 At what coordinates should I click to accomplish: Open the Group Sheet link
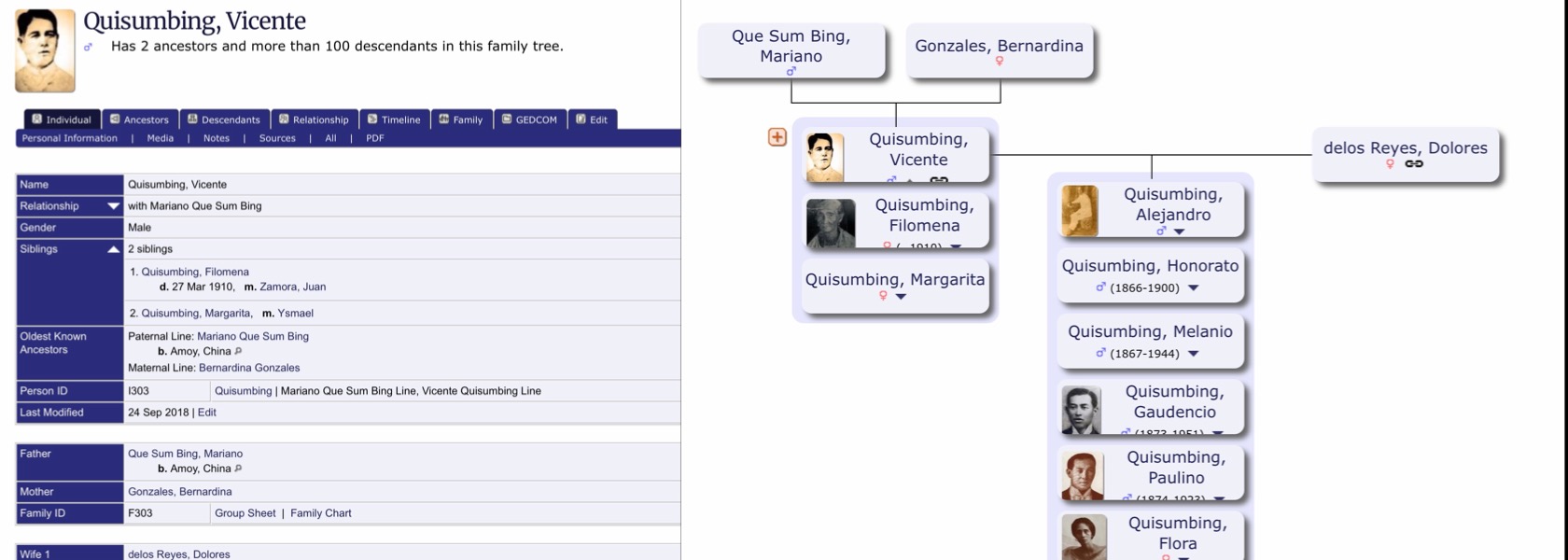point(245,513)
